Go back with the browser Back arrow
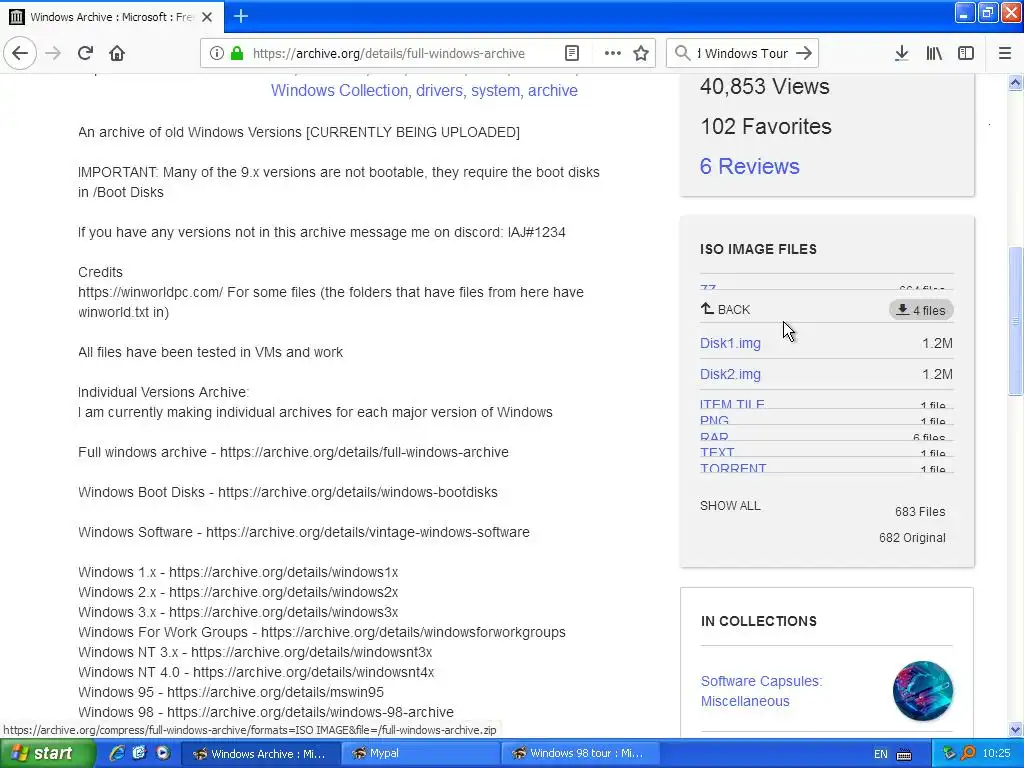This screenshot has height=768, width=1024. [20, 54]
